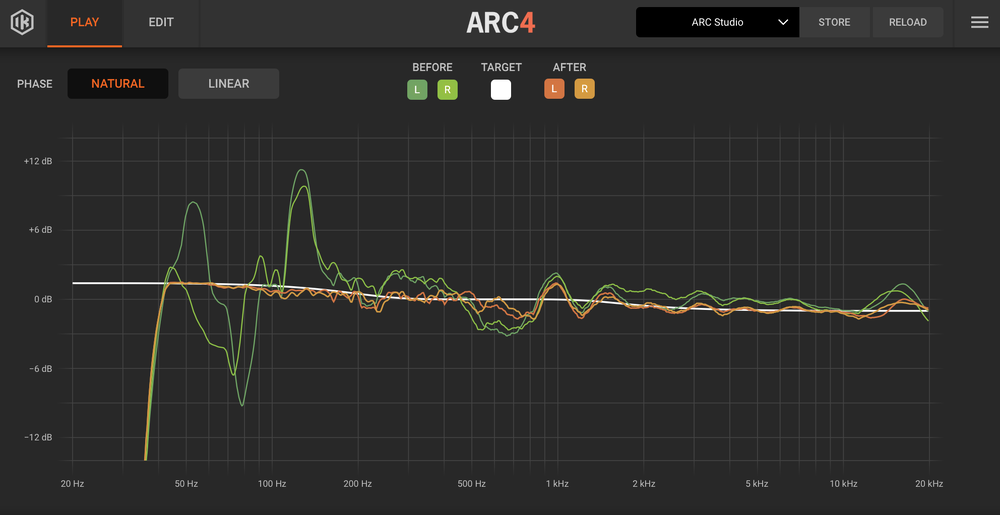Switch to the EDIT tab
The width and height of the screenshot is (1000, 515).
click(x=161, y=23)
